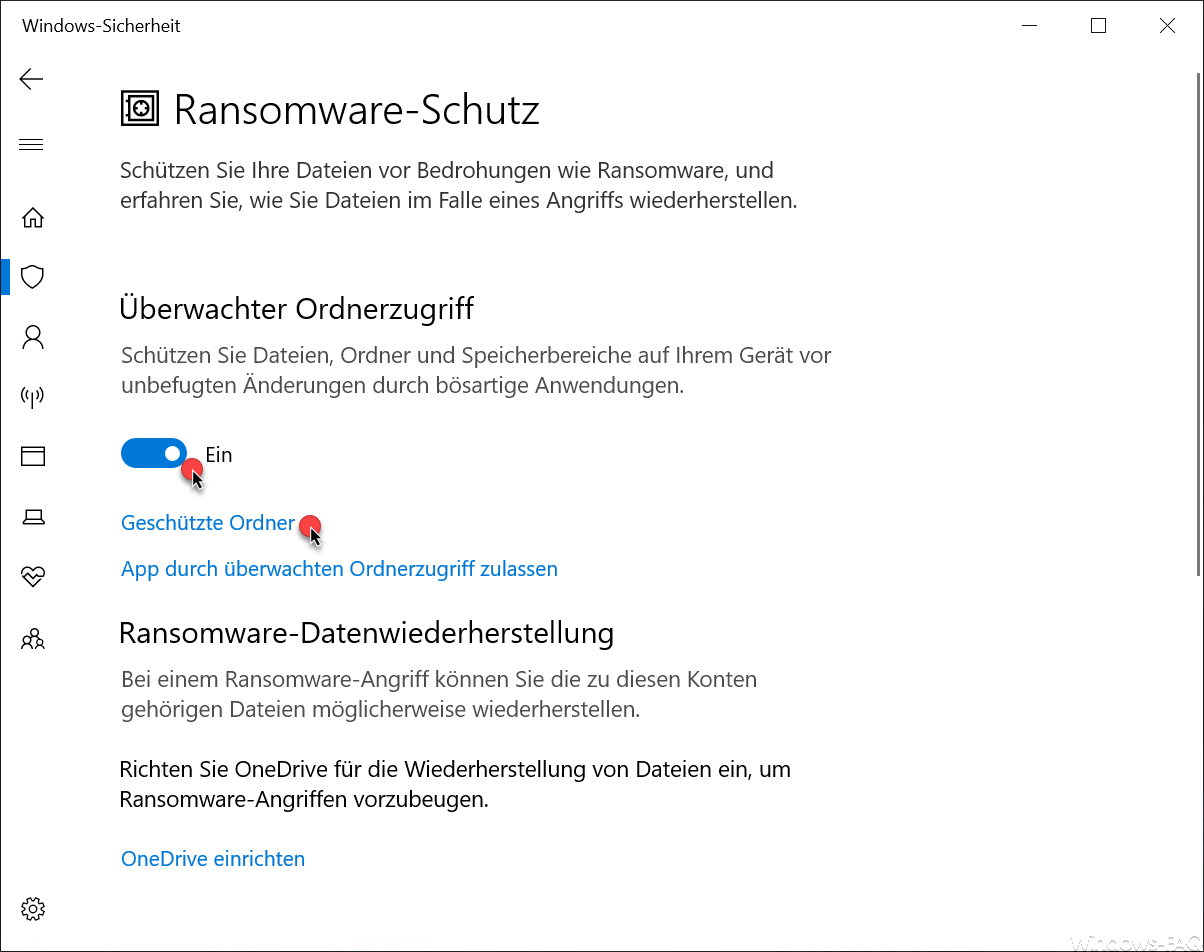Image resolution: width=1204 pixels, height=952 pixels.
Task: Open the Home (Startseite) section
Action: pos(33,217)
